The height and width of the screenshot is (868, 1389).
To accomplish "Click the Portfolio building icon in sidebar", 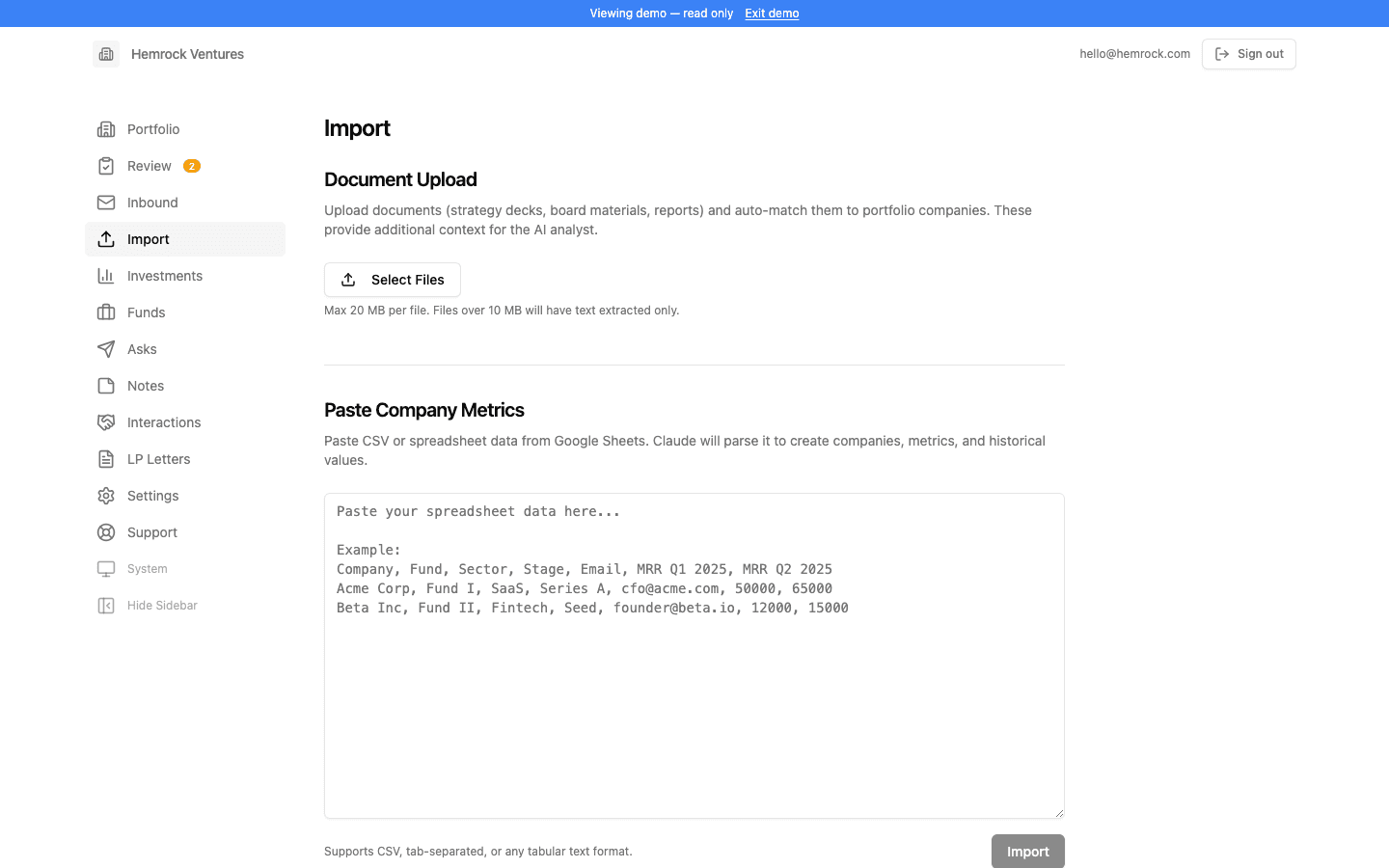I will click(x=106, y=129).
